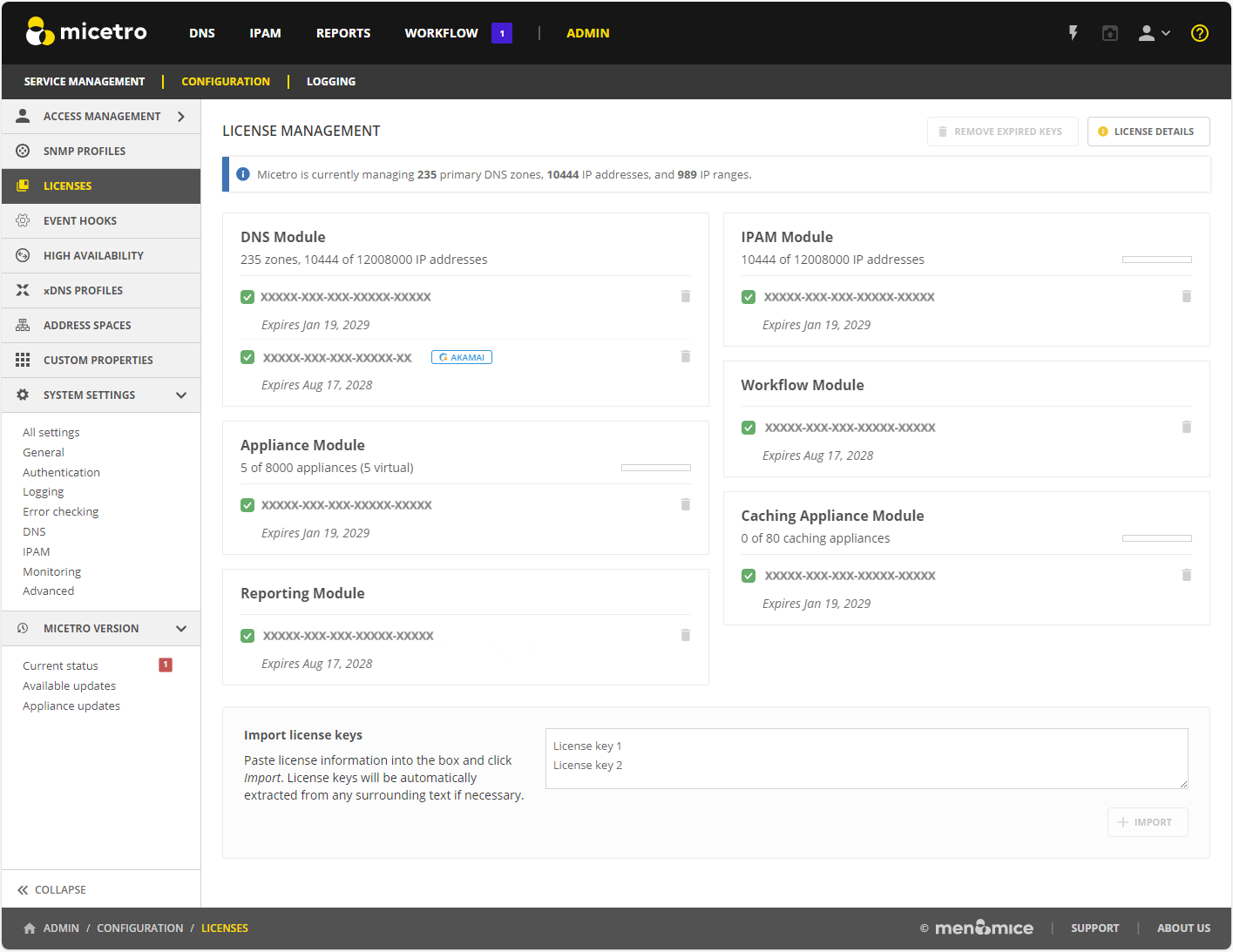Click trash icon for Workflow Module key
The width and height of the screenshot is (1233, 952).
click(x=1186, y=427)
